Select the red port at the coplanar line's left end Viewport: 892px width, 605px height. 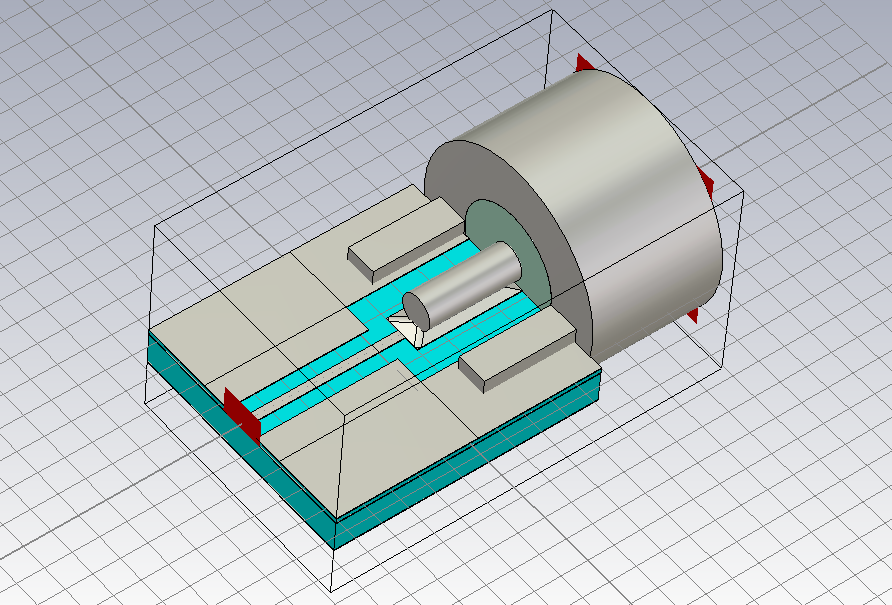point(243,416)
